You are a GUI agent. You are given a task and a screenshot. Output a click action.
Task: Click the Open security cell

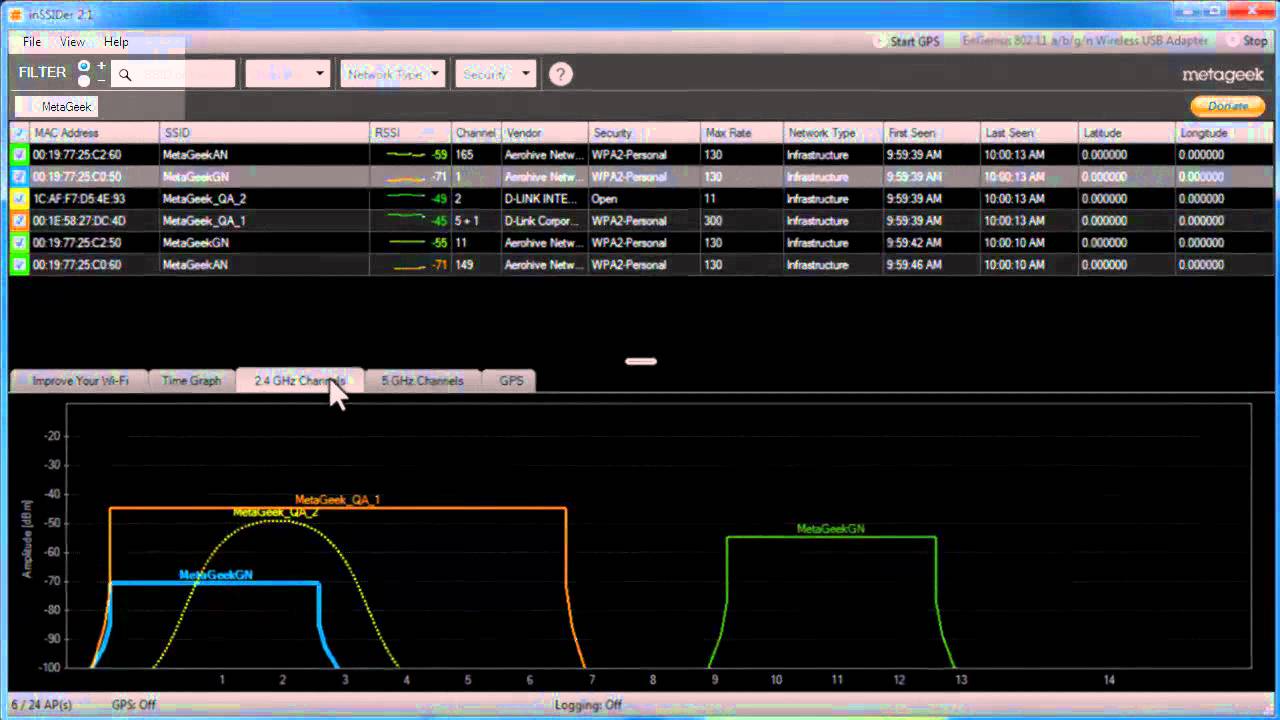click(x=604, y=199)
